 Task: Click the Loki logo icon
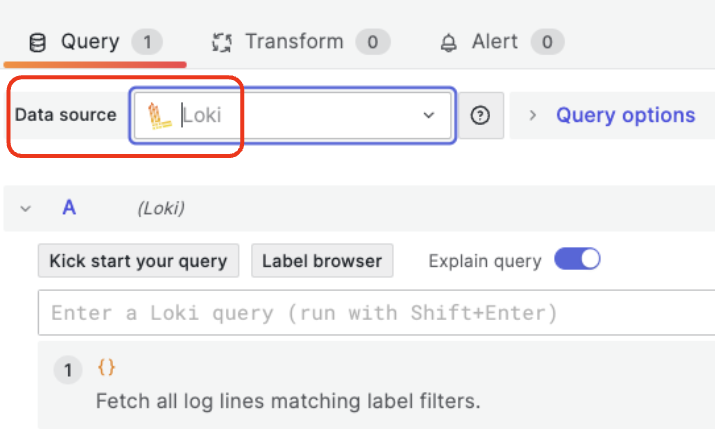[x=157, y=116]
